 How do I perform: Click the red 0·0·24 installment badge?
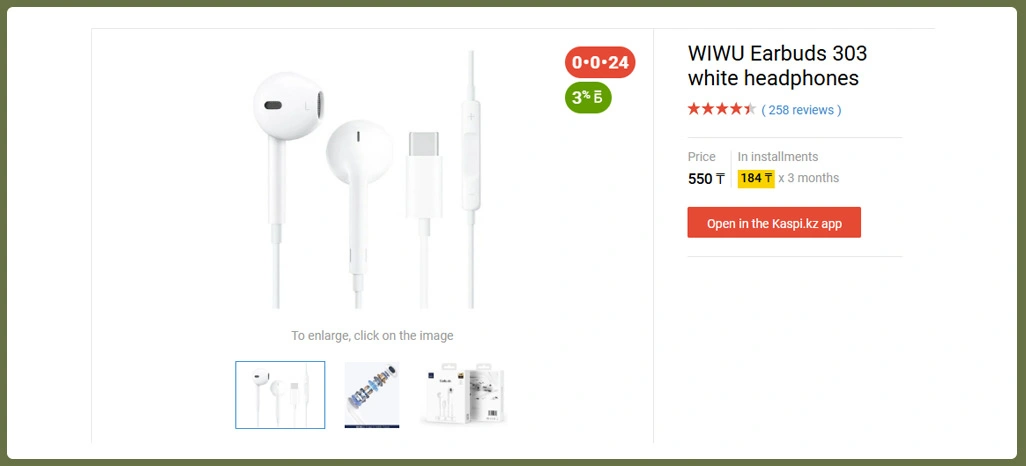[600, 62]
